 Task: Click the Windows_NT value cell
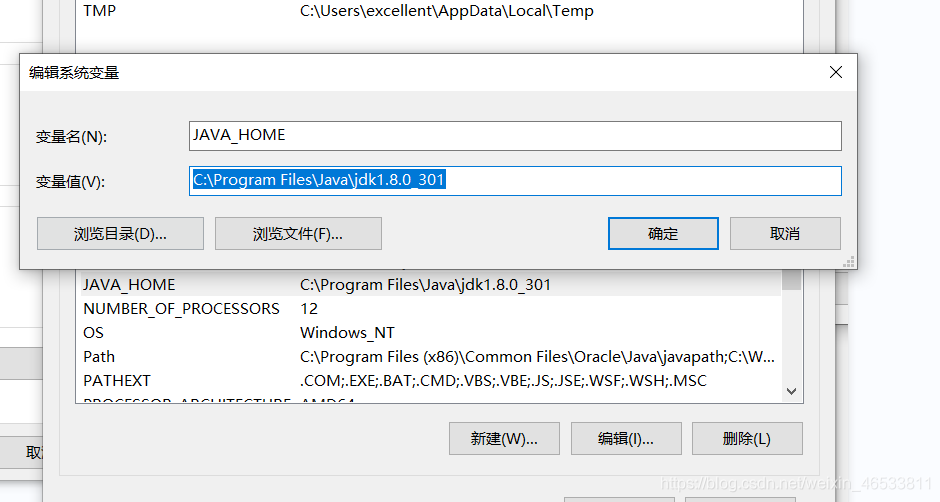click(347, 332)
